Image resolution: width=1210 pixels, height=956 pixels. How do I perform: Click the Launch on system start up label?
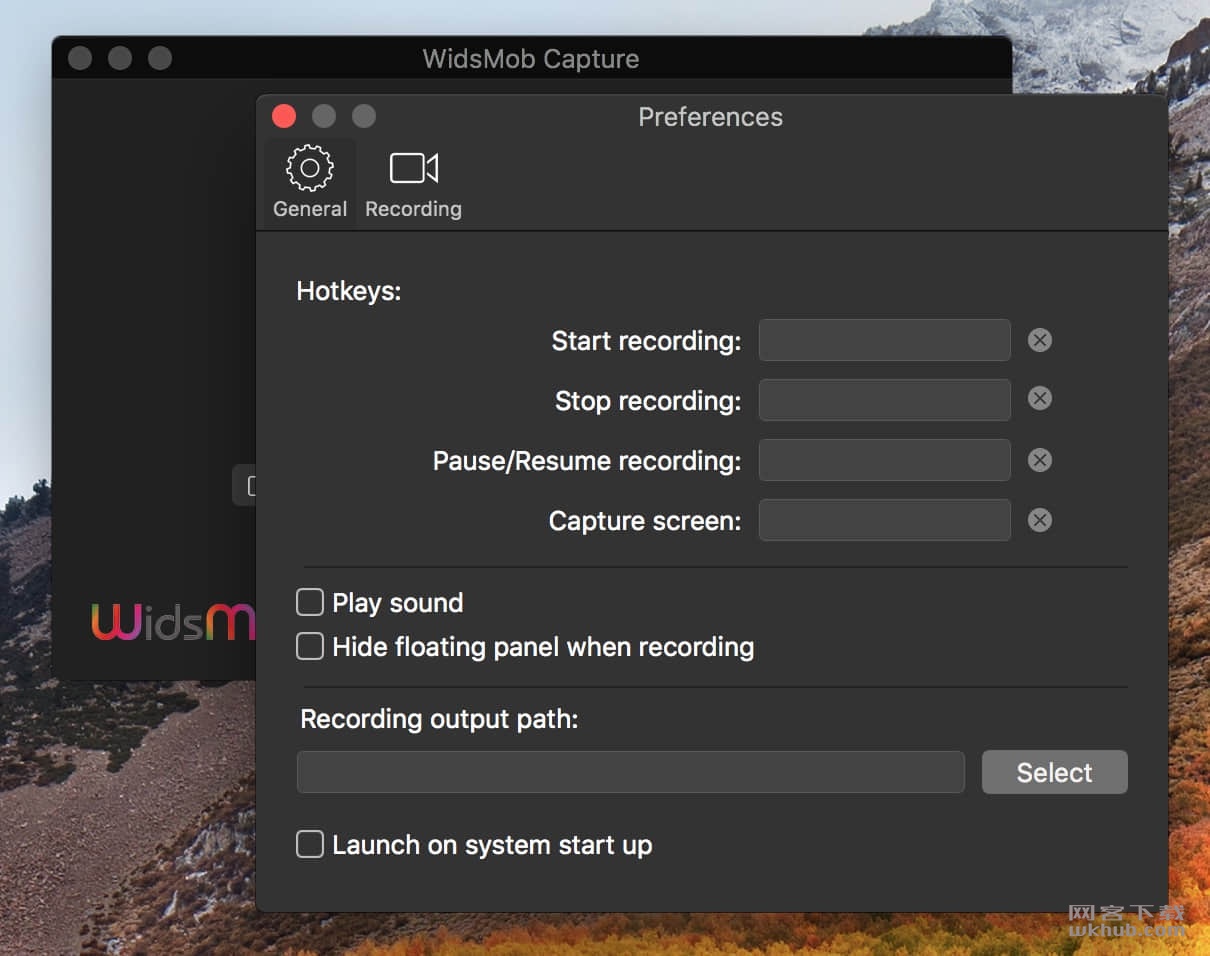pos(492,845)
